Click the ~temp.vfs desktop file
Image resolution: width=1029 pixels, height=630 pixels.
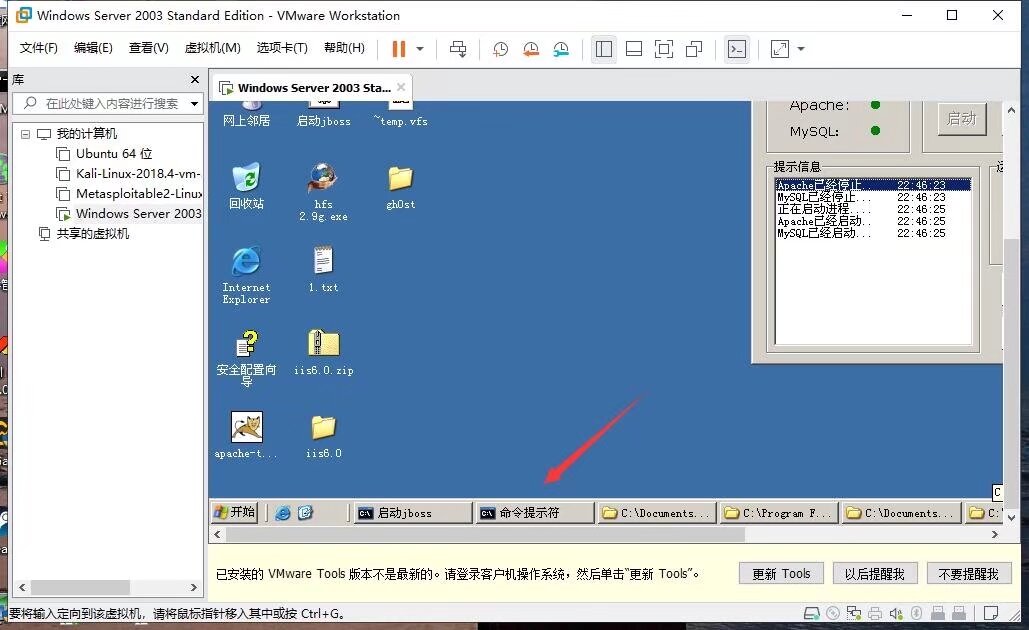(400, 114)
